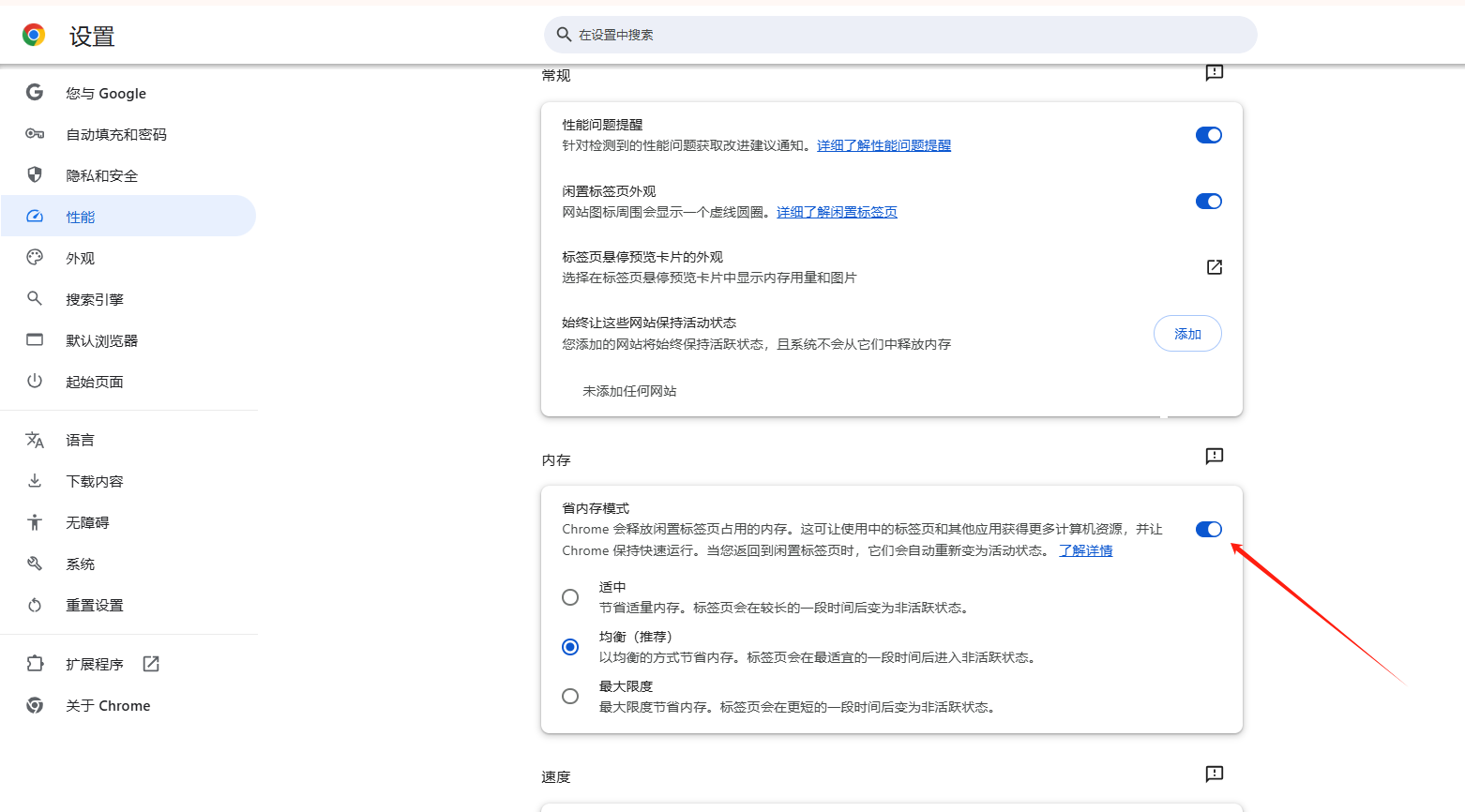Open 下载内容 settings
This screenshot has height=812, width=1465.
coord(128,481)
